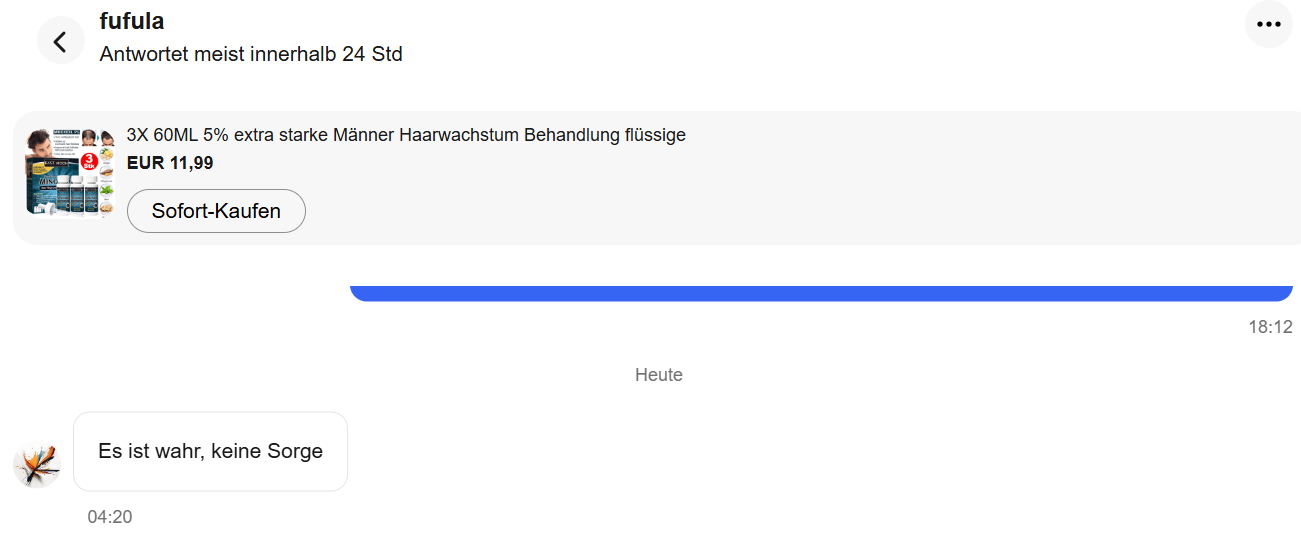
Task: Open the "3X 60ML 5% extra starke" listing title
Action: (x=406, y=135)
